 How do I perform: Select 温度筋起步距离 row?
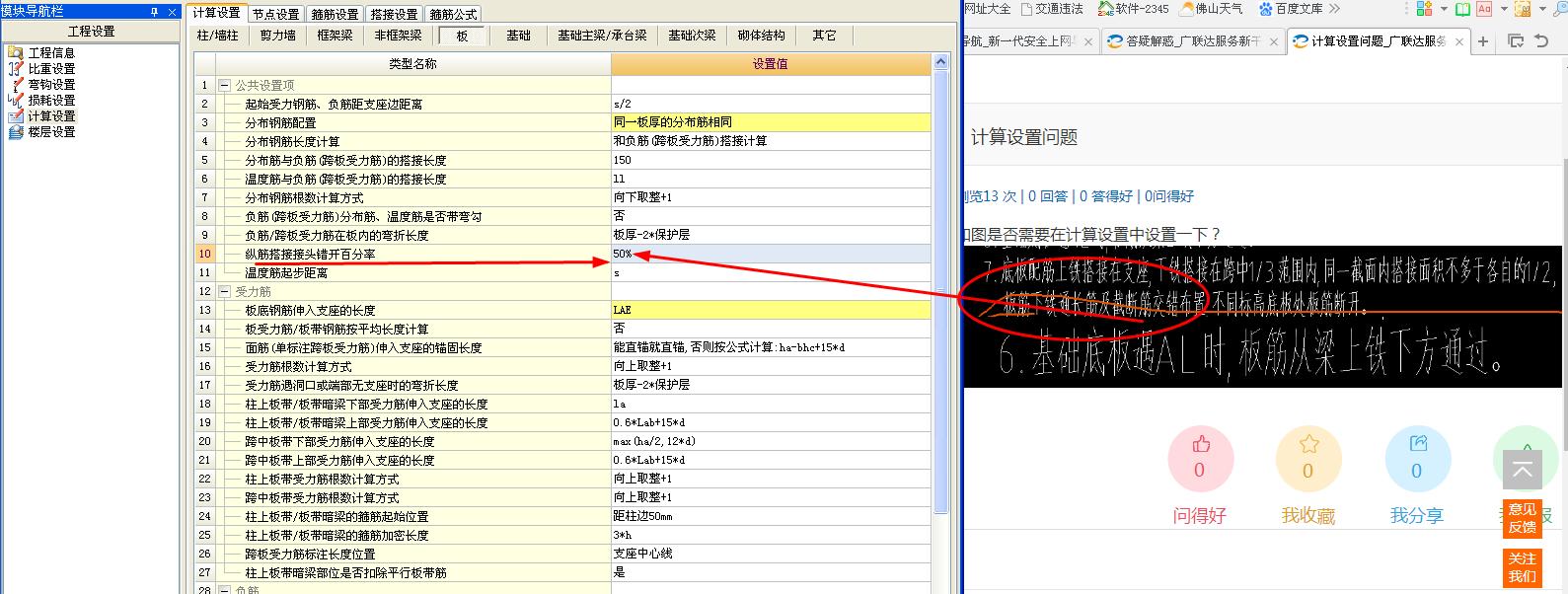(x=562, y=273)
